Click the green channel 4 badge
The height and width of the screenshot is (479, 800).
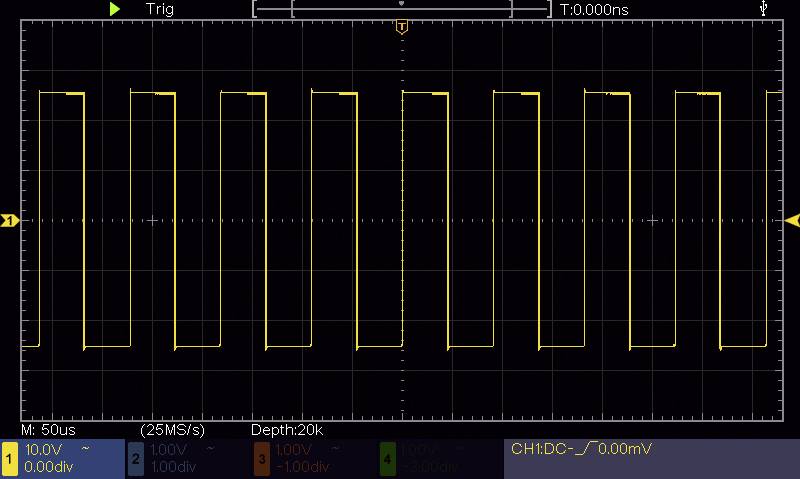pyautogui.click(x=387, y=458)
